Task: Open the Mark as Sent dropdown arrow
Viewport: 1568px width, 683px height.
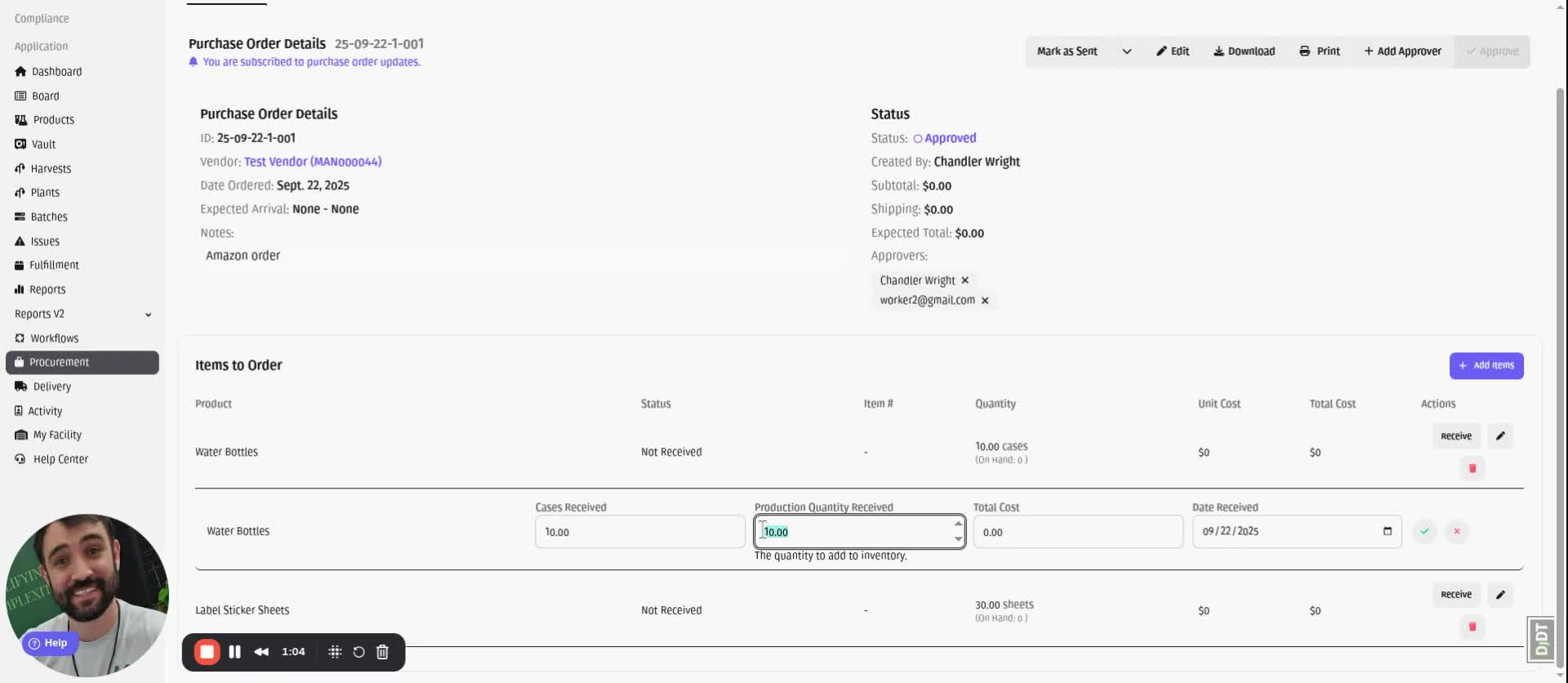Action: pos(1127,51)
